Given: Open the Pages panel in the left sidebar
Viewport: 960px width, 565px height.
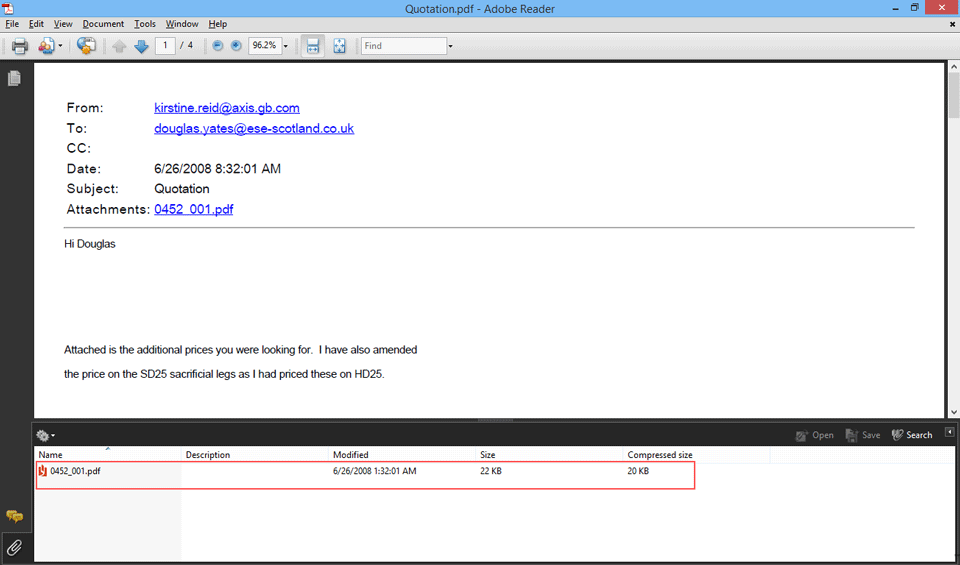Looking at the screenshot, I should click(14, 78).
